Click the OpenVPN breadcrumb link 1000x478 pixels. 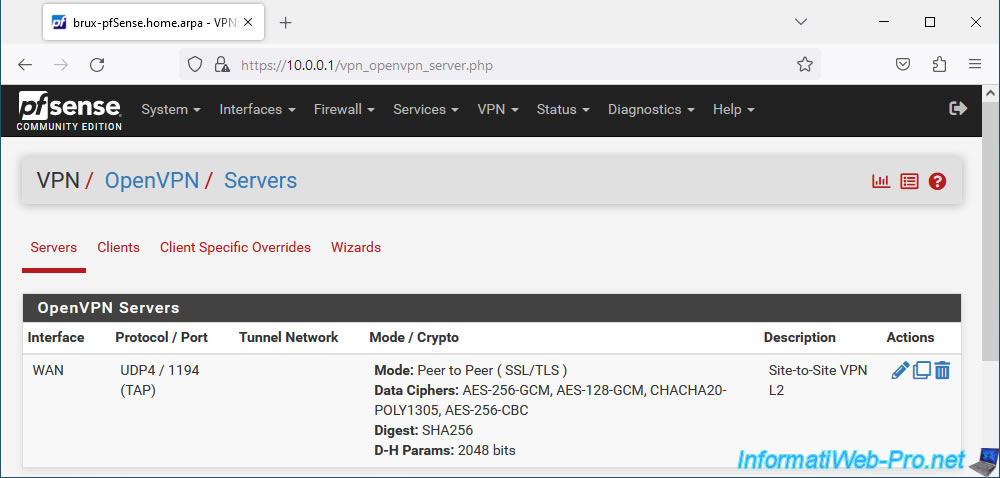click(152, 181)
